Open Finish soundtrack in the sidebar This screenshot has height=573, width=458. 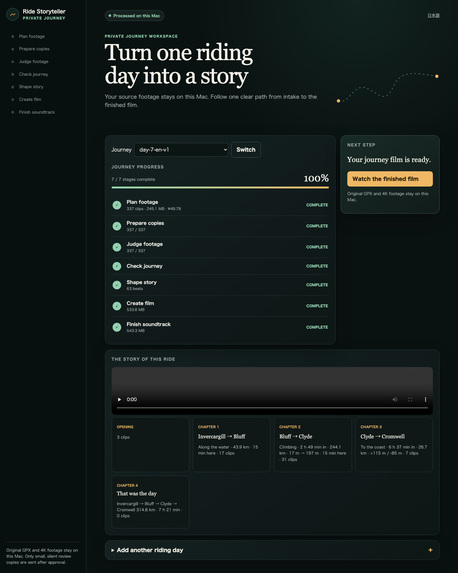point(37,112)
